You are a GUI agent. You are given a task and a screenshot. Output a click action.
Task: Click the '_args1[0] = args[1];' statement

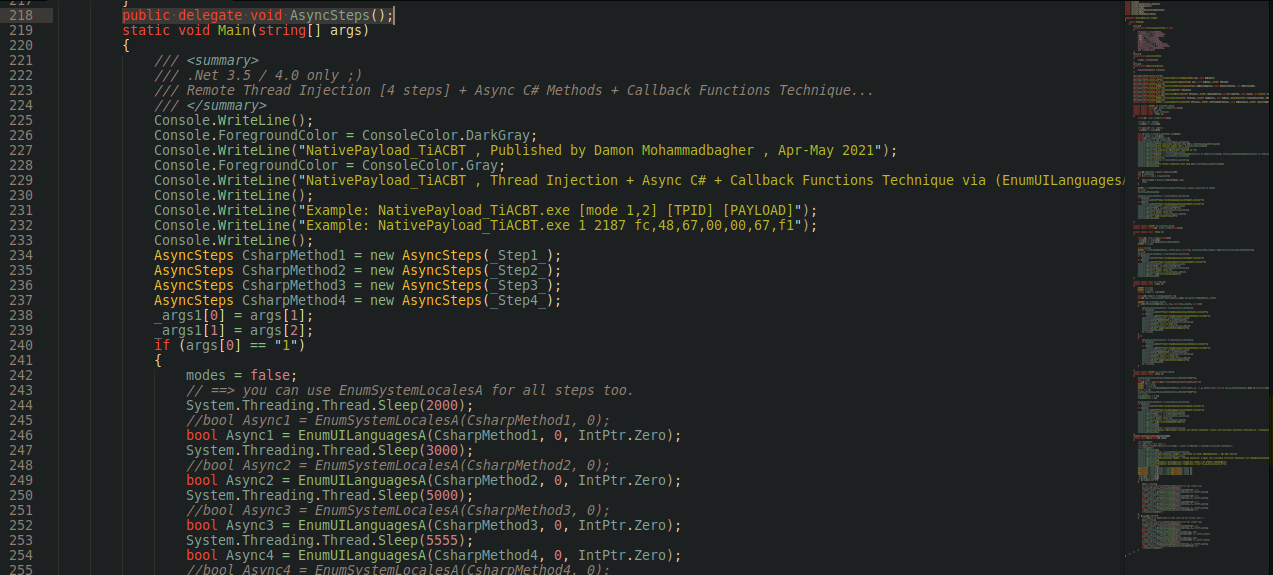coord(234,315)
